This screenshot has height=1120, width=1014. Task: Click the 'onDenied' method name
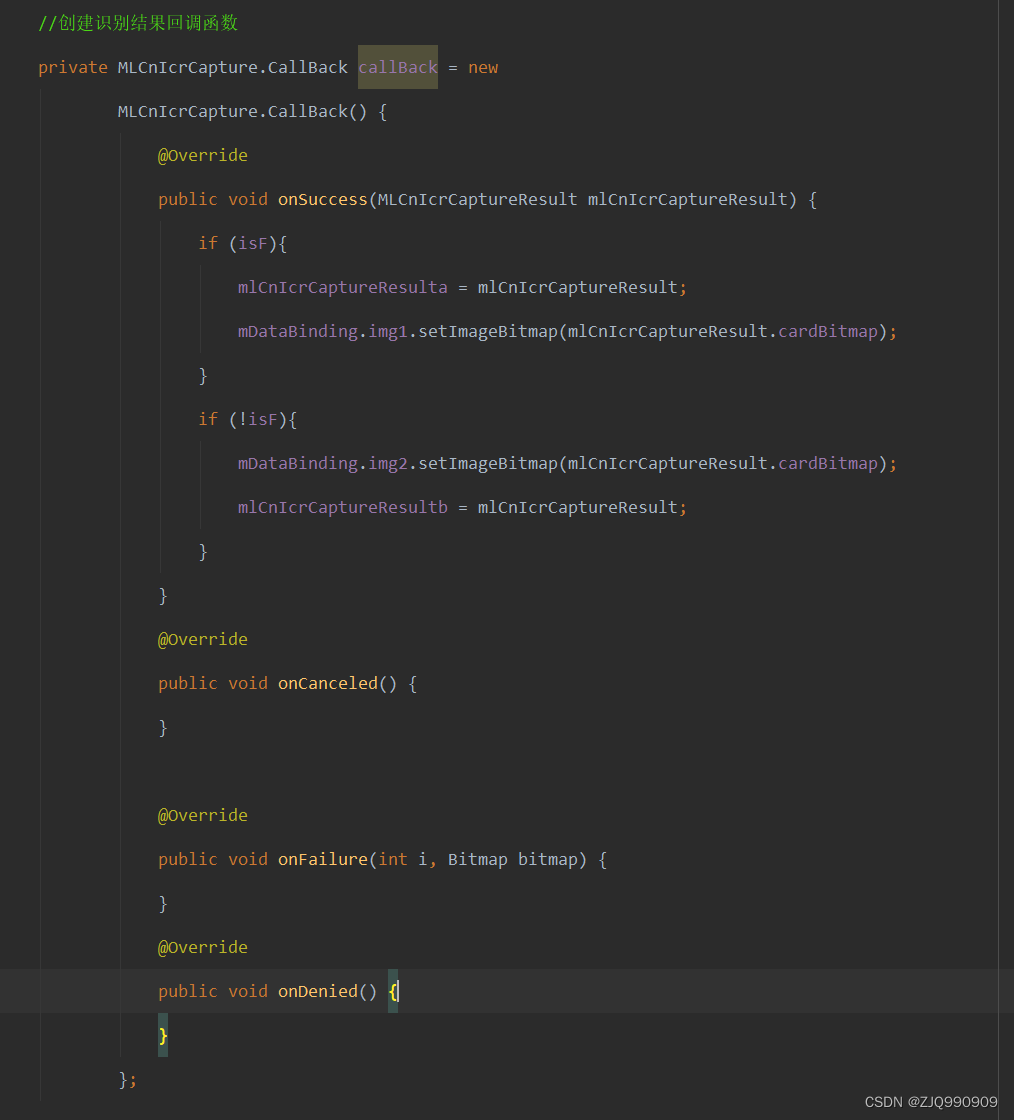318,991
